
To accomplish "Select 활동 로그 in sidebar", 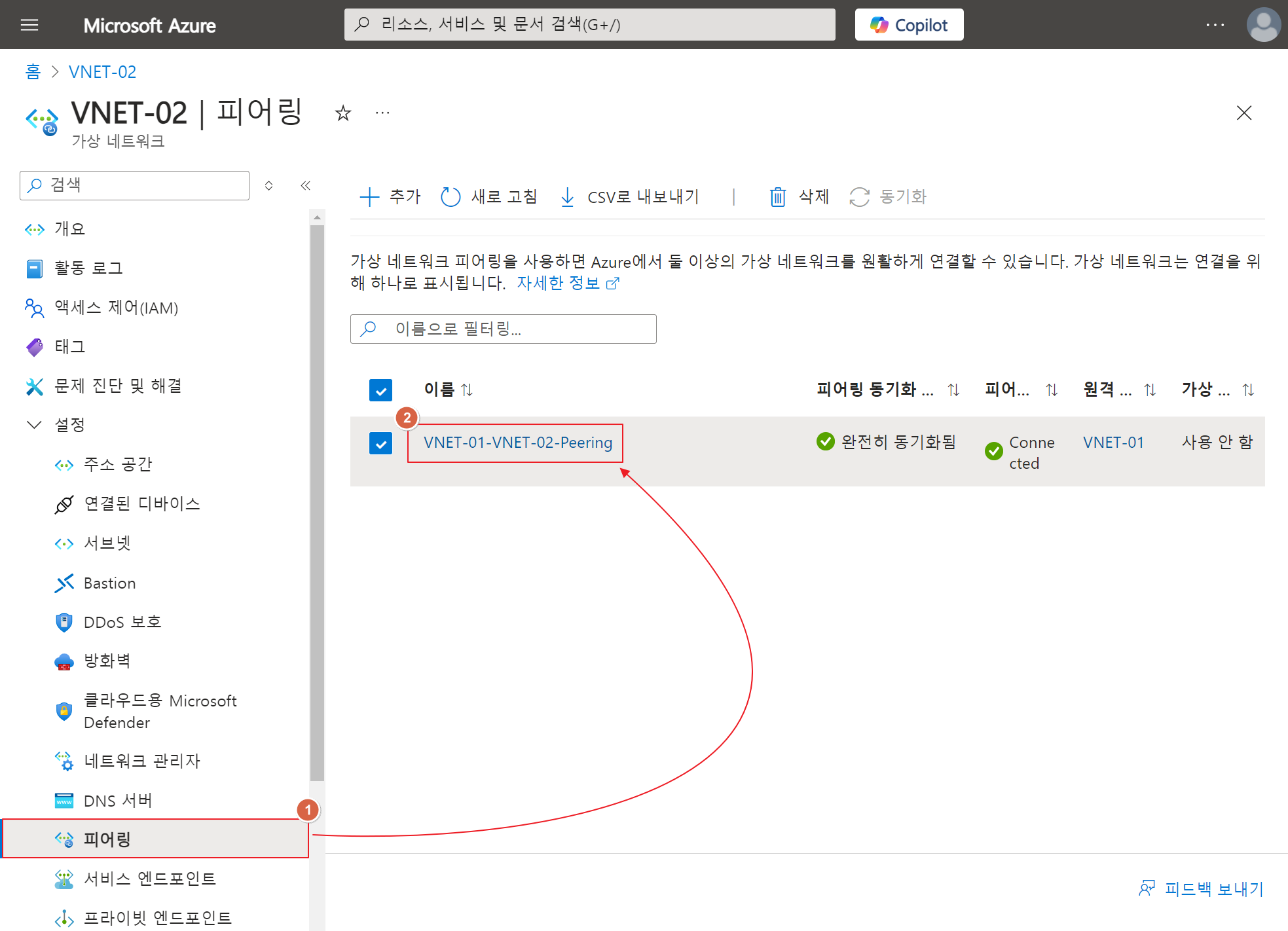I will click(x=88, y=268).
